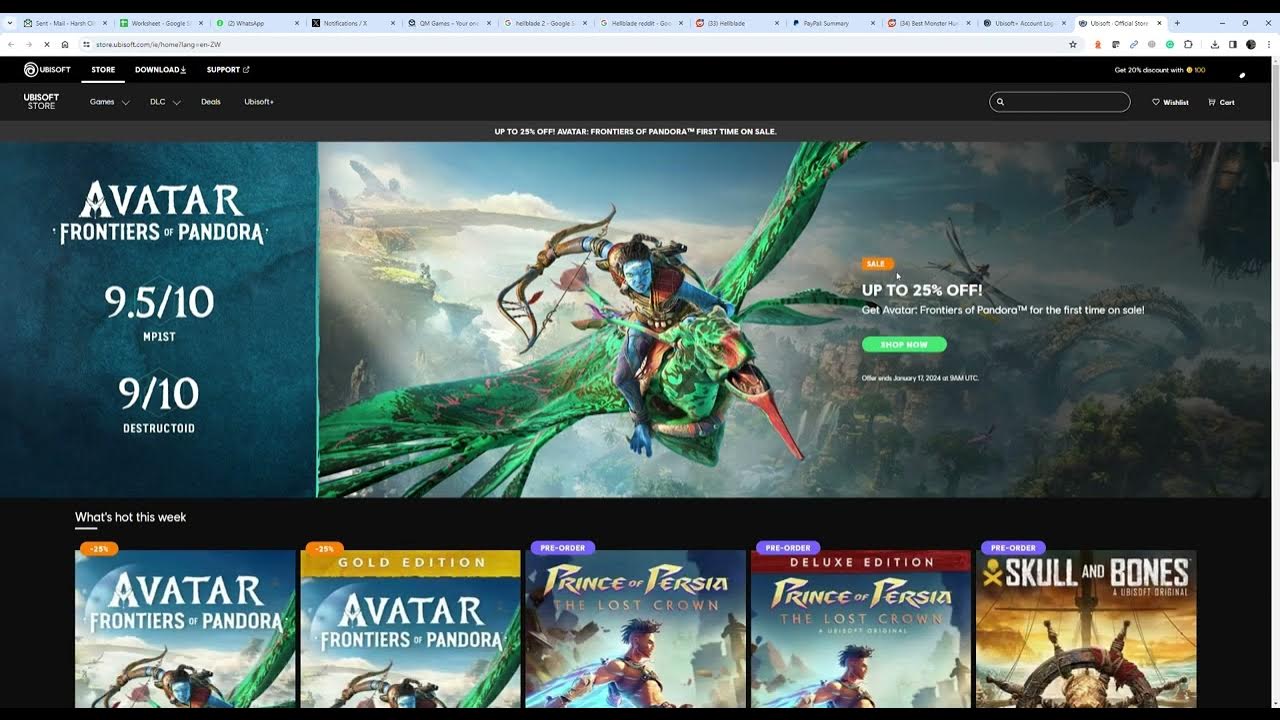
Task: Click the browser address bar URL
Action: point(158,44)
